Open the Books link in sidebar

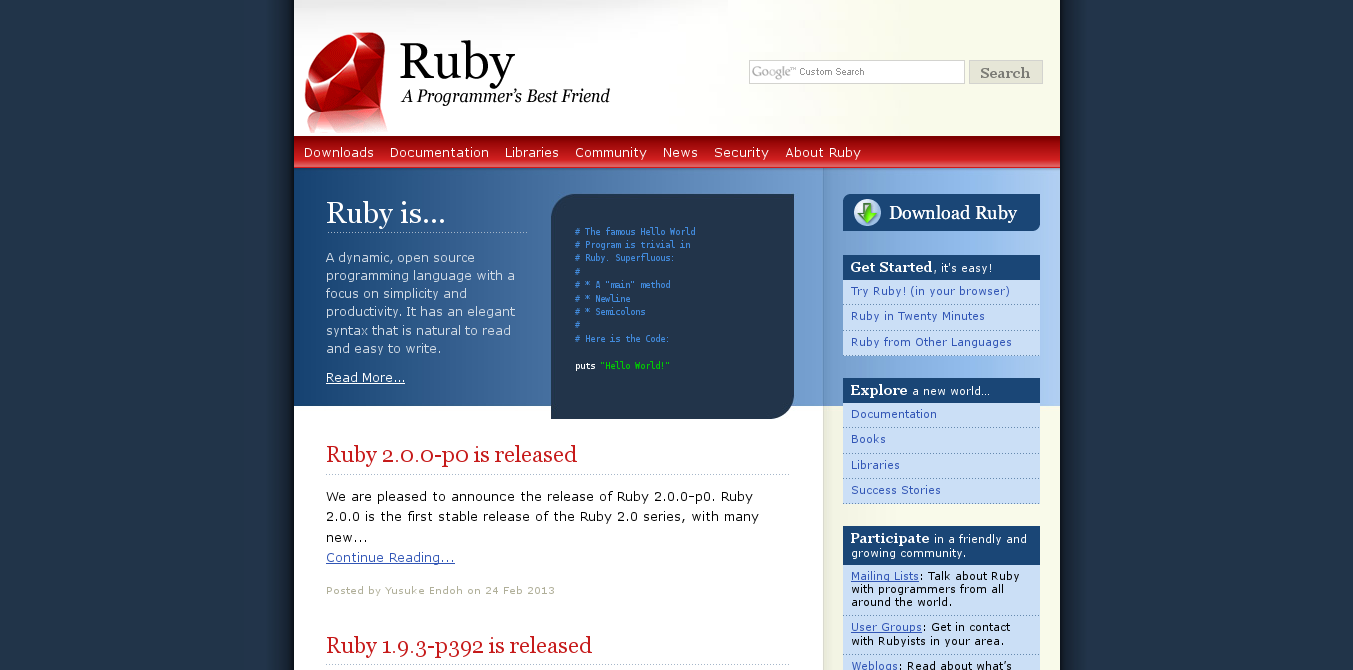tap(868, 439)
